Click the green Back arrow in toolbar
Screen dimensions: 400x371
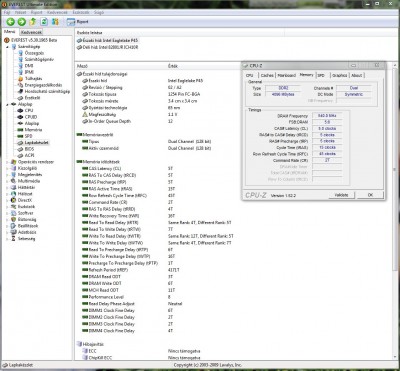tap(10, 22)
